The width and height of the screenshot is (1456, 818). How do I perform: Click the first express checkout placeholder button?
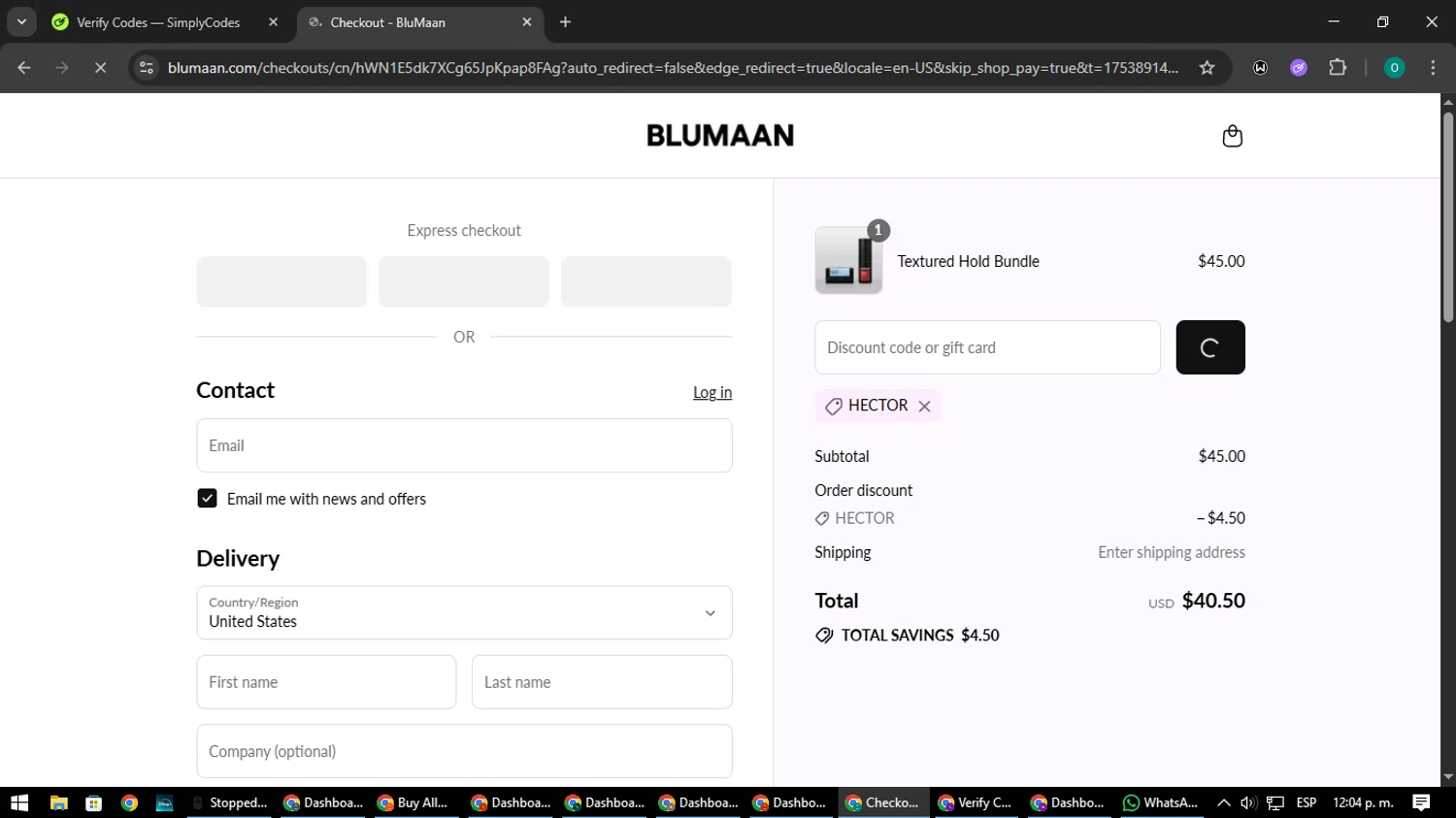coord(281,281)
